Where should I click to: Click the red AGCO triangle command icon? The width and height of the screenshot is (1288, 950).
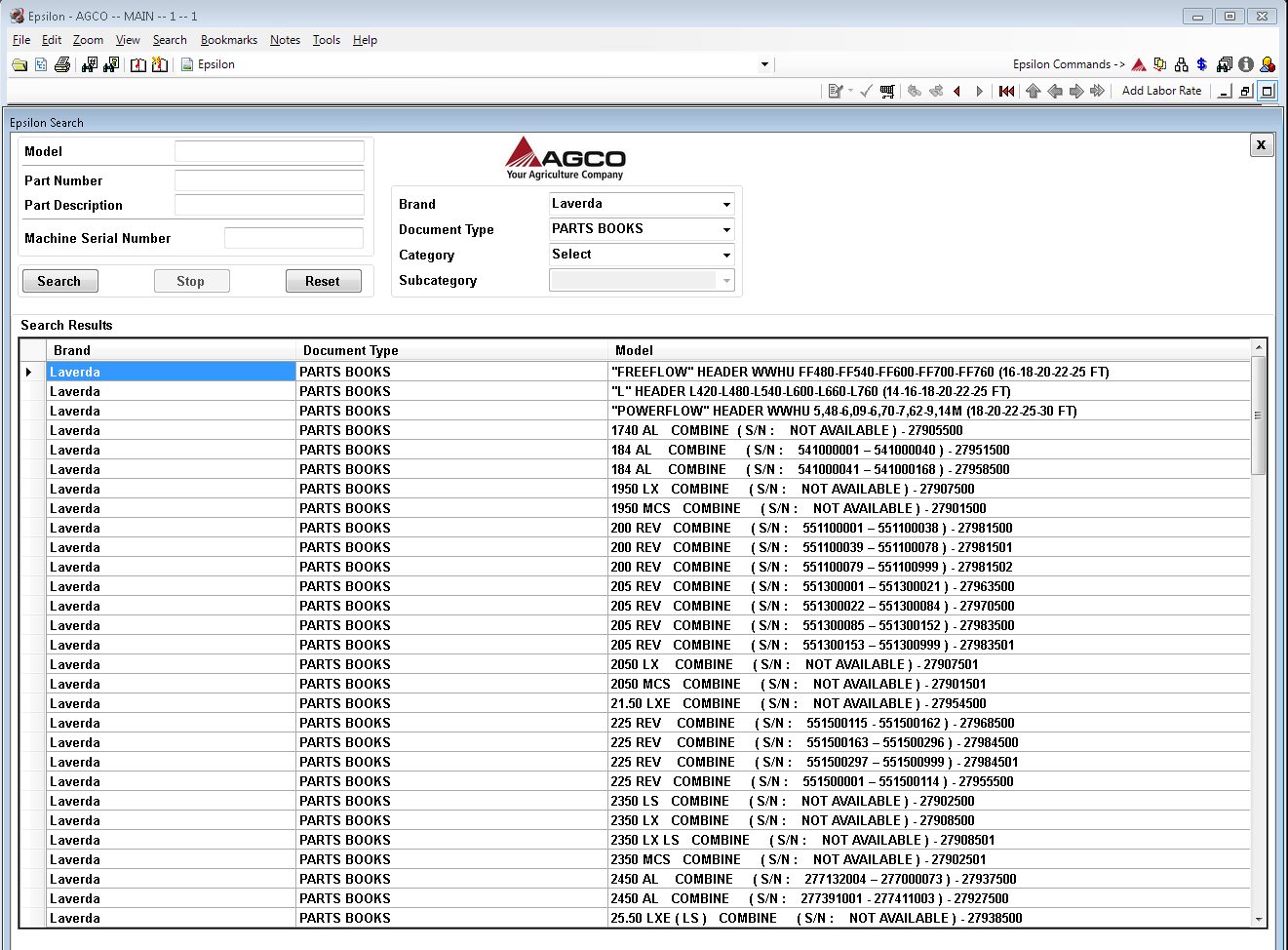1139,64
